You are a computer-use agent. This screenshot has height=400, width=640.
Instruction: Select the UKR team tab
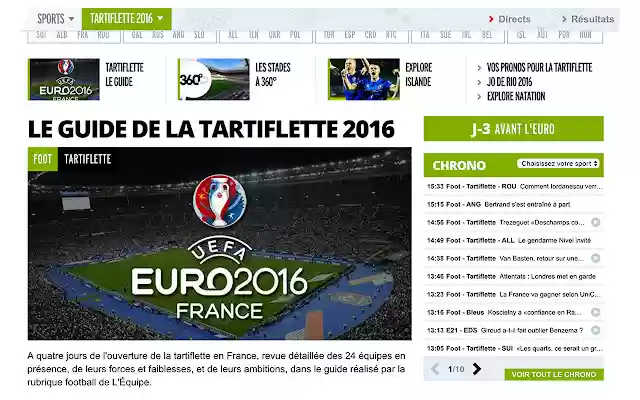click(274, 35)
